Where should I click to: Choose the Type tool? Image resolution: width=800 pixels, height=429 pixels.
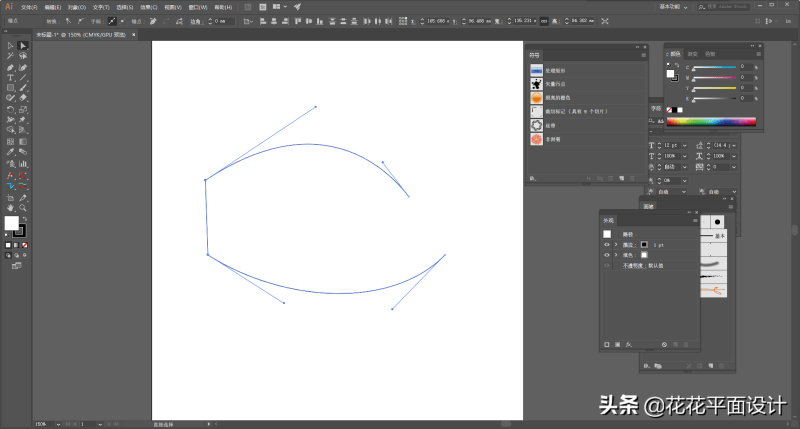pyautogui.click(x=10, y=77)
